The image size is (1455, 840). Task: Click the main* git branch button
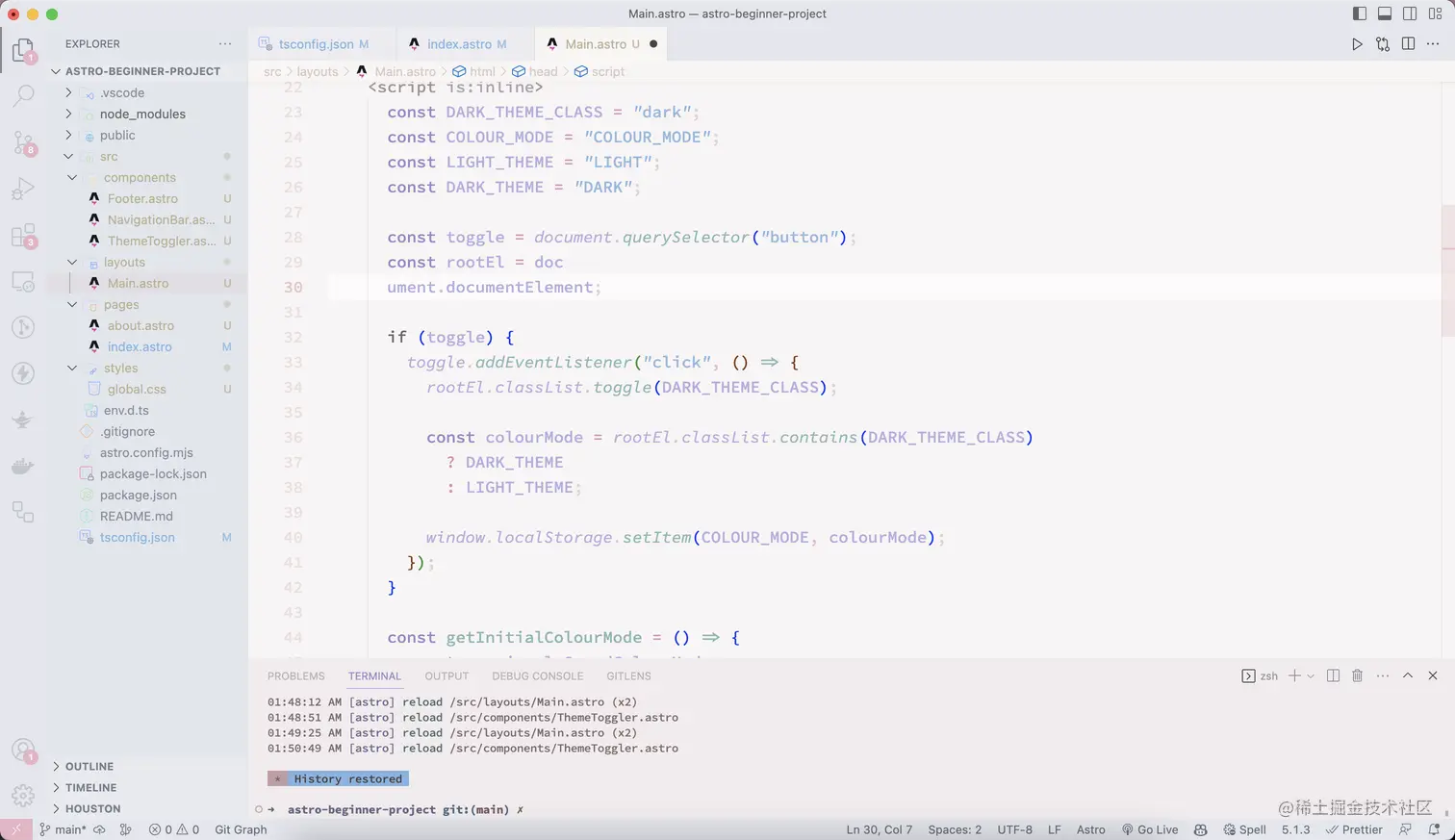63,829
